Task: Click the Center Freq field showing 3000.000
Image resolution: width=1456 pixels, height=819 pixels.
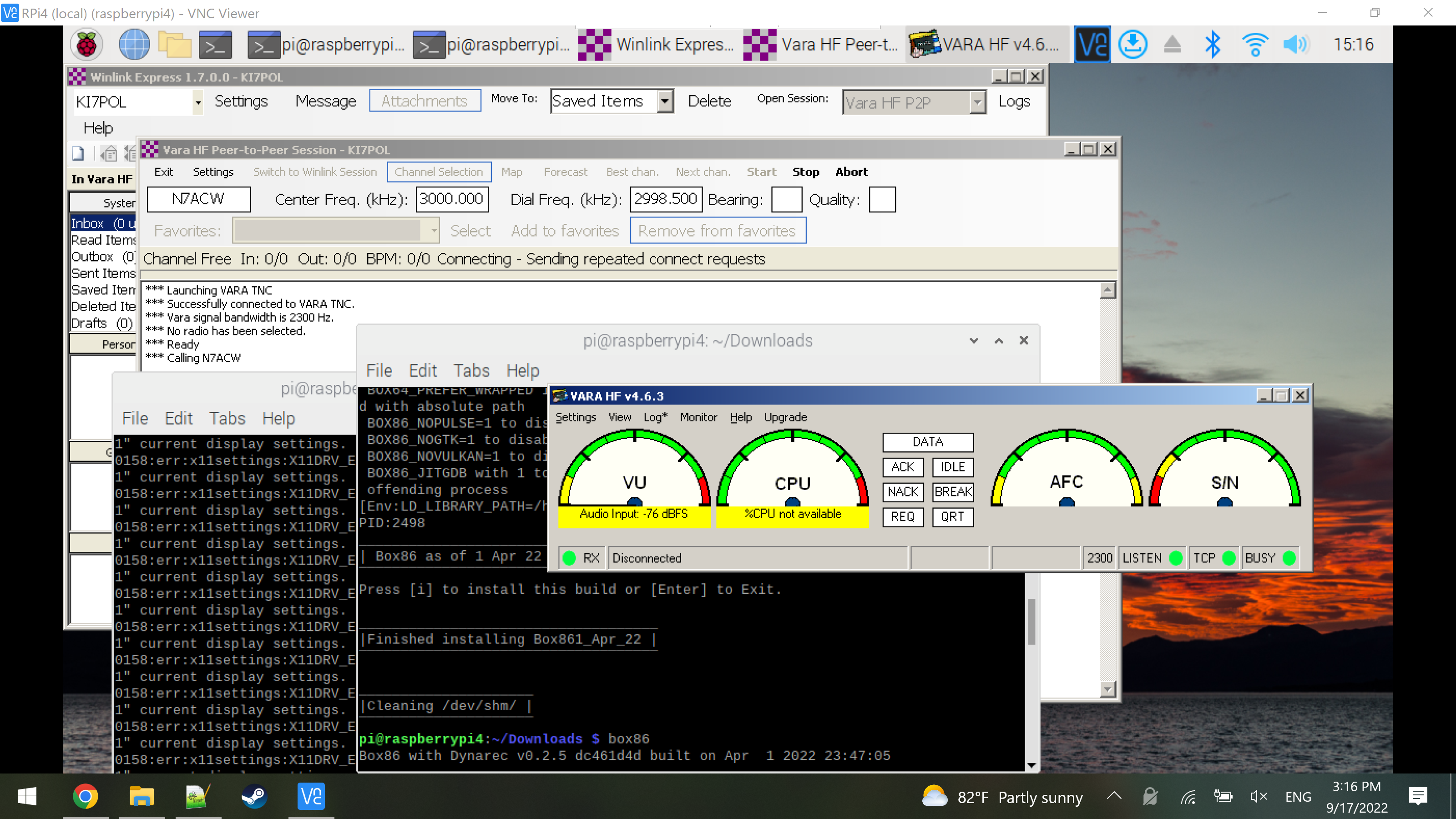Action: [x=452, y=199]
